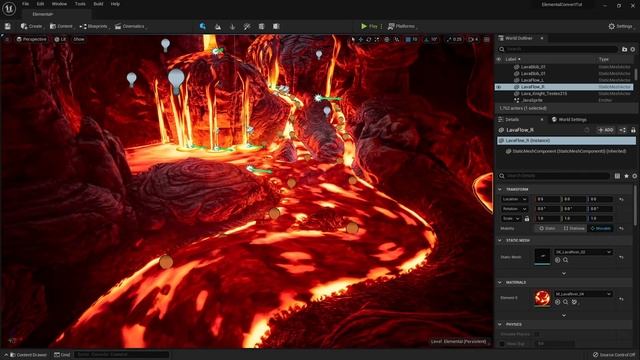Viewport: 640px width, 360px height.
Task: Set Mobility to Stationary
Action: point(574,228)
